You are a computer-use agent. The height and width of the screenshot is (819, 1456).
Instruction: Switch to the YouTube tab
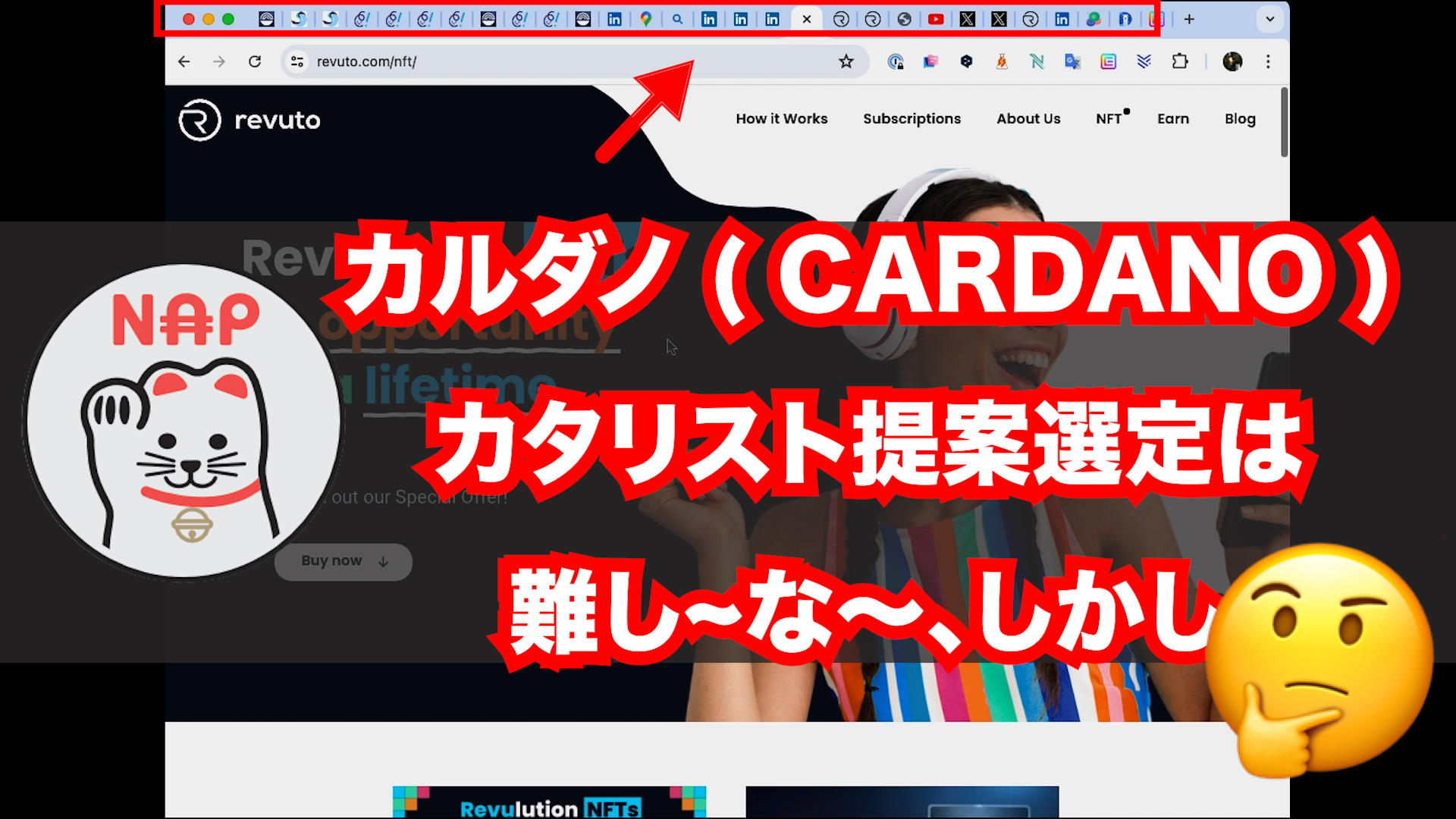936,19
